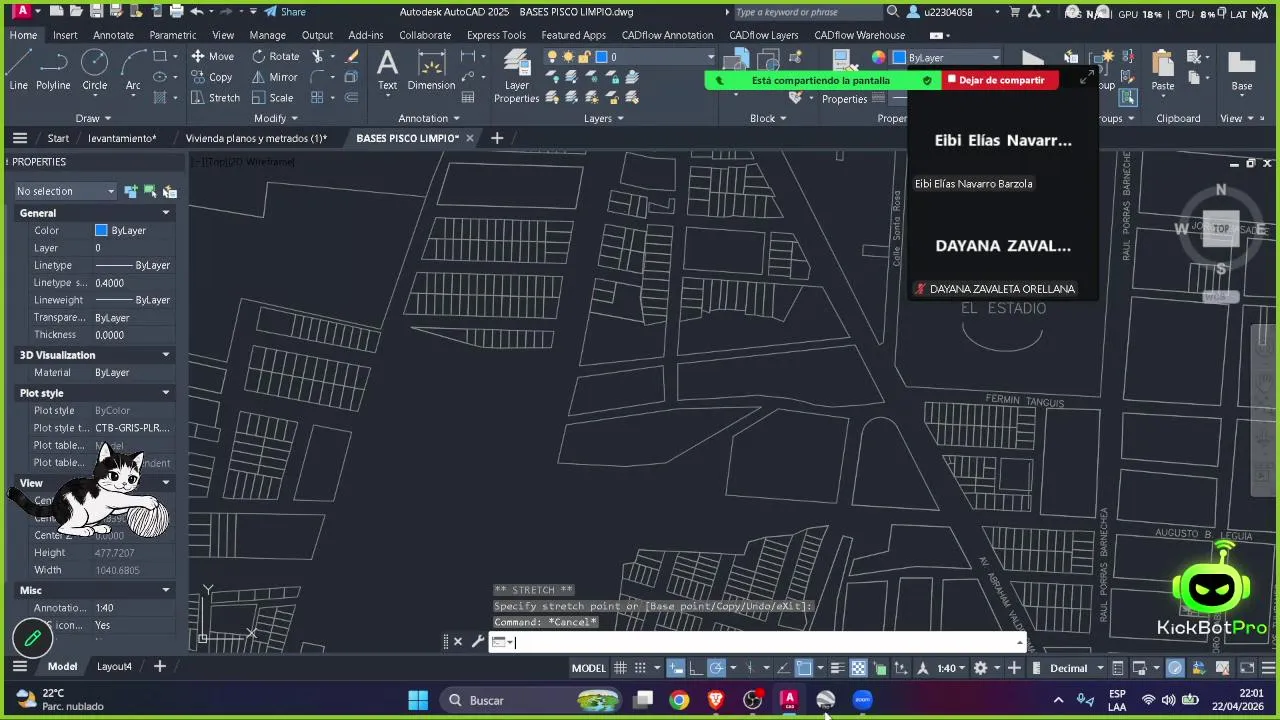The height and width of the screenshot is (720, 1280).
Task: Select the Line tool
Action: coord(18,70)
